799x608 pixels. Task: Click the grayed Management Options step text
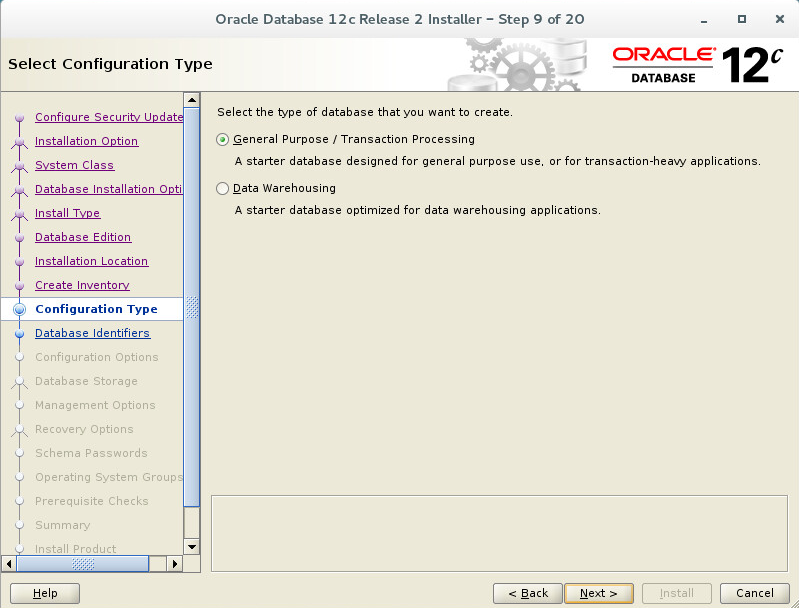point(95,405)
